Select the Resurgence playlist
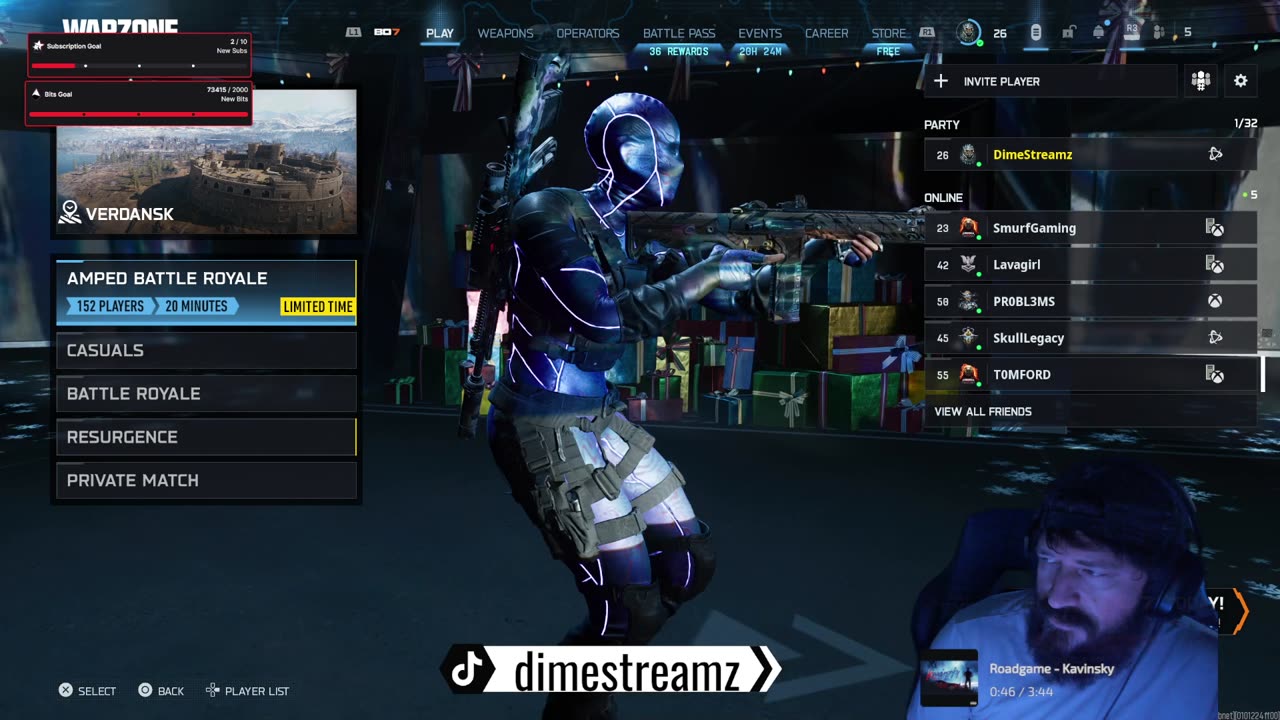Image resolution: width=1280 pixels, height=720 pixels. click(206, 437)
